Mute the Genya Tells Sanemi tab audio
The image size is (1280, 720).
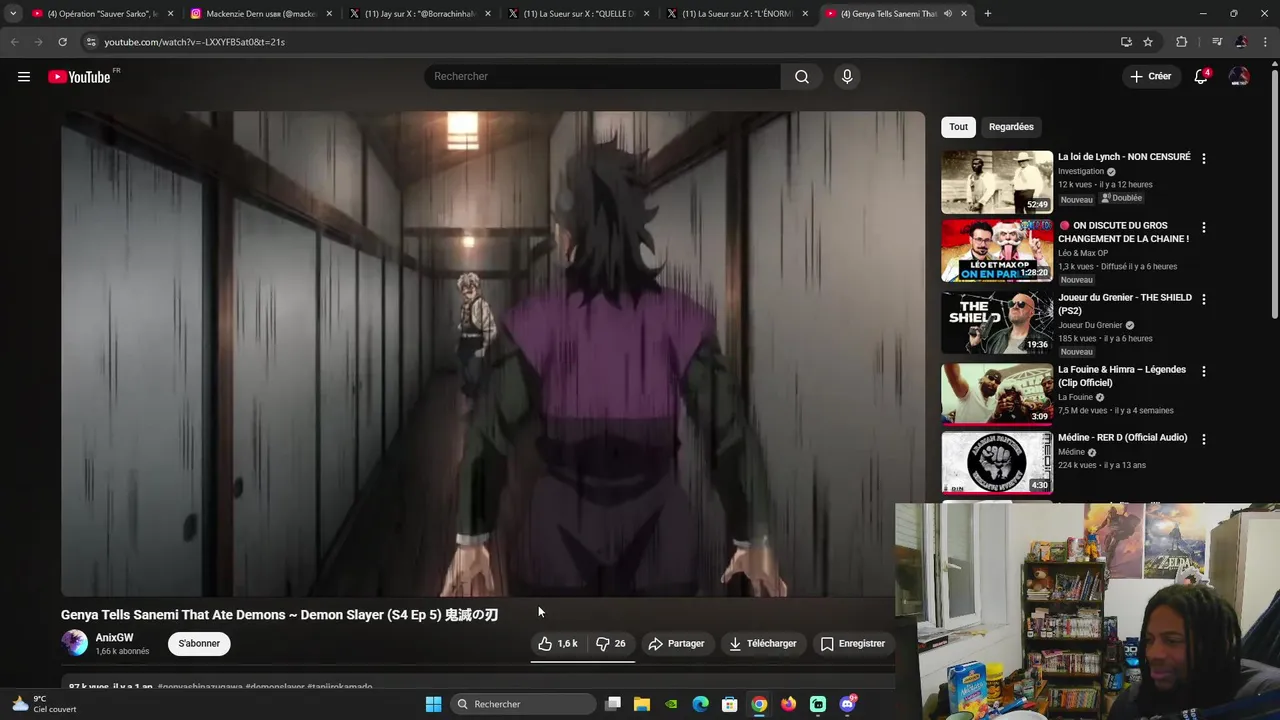click(947, 14)
